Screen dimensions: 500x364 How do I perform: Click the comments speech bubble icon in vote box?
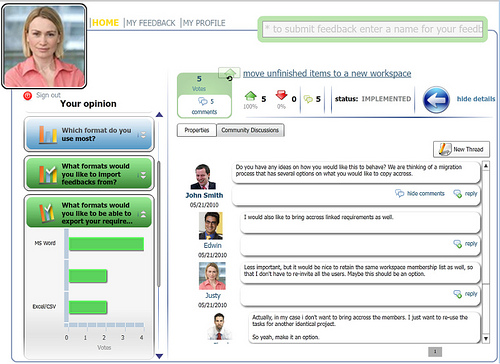coord(203,101)
